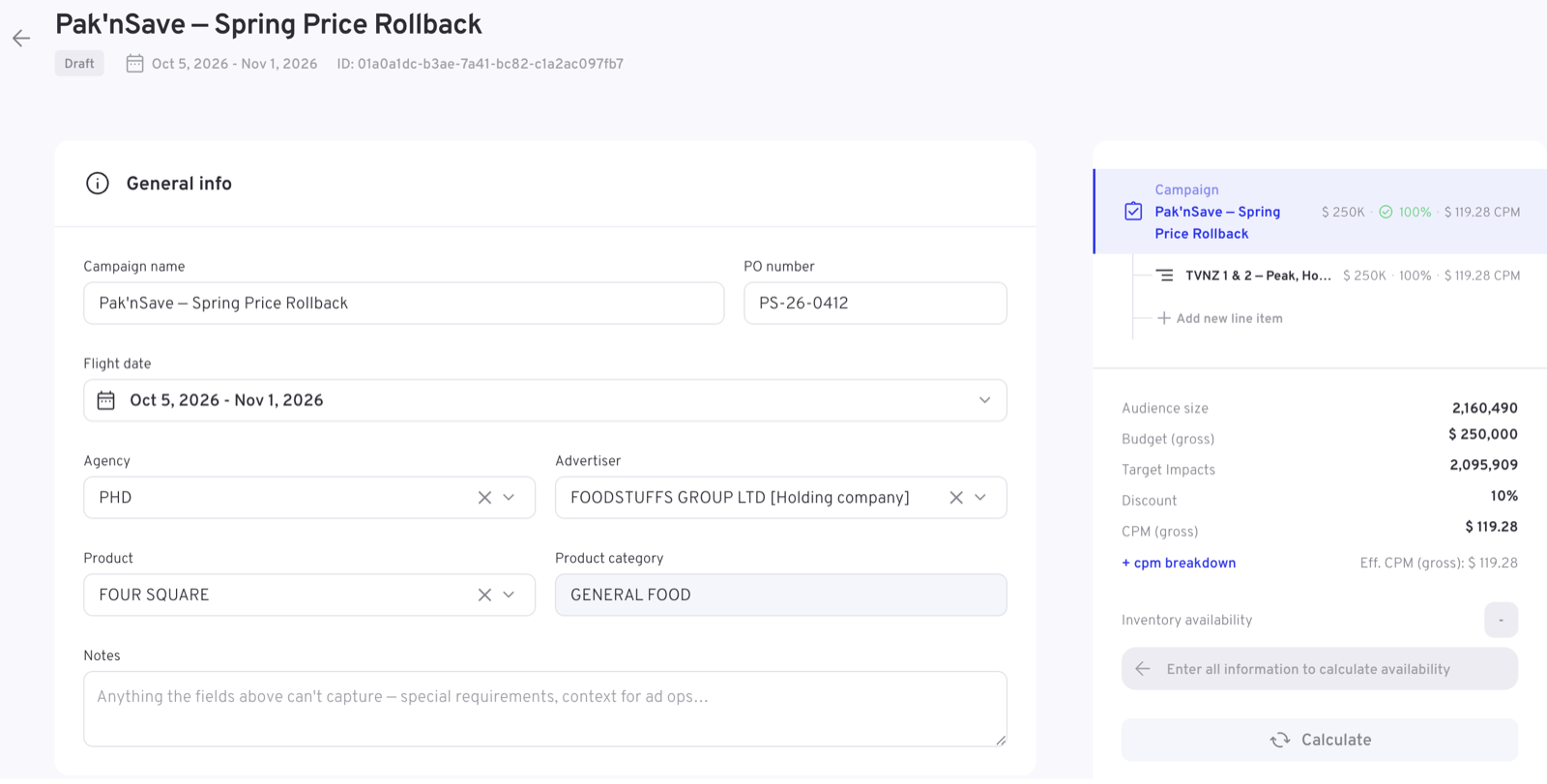
Task: Click the line item list icon for TVNZ
Action: (x=1165, y=276)
